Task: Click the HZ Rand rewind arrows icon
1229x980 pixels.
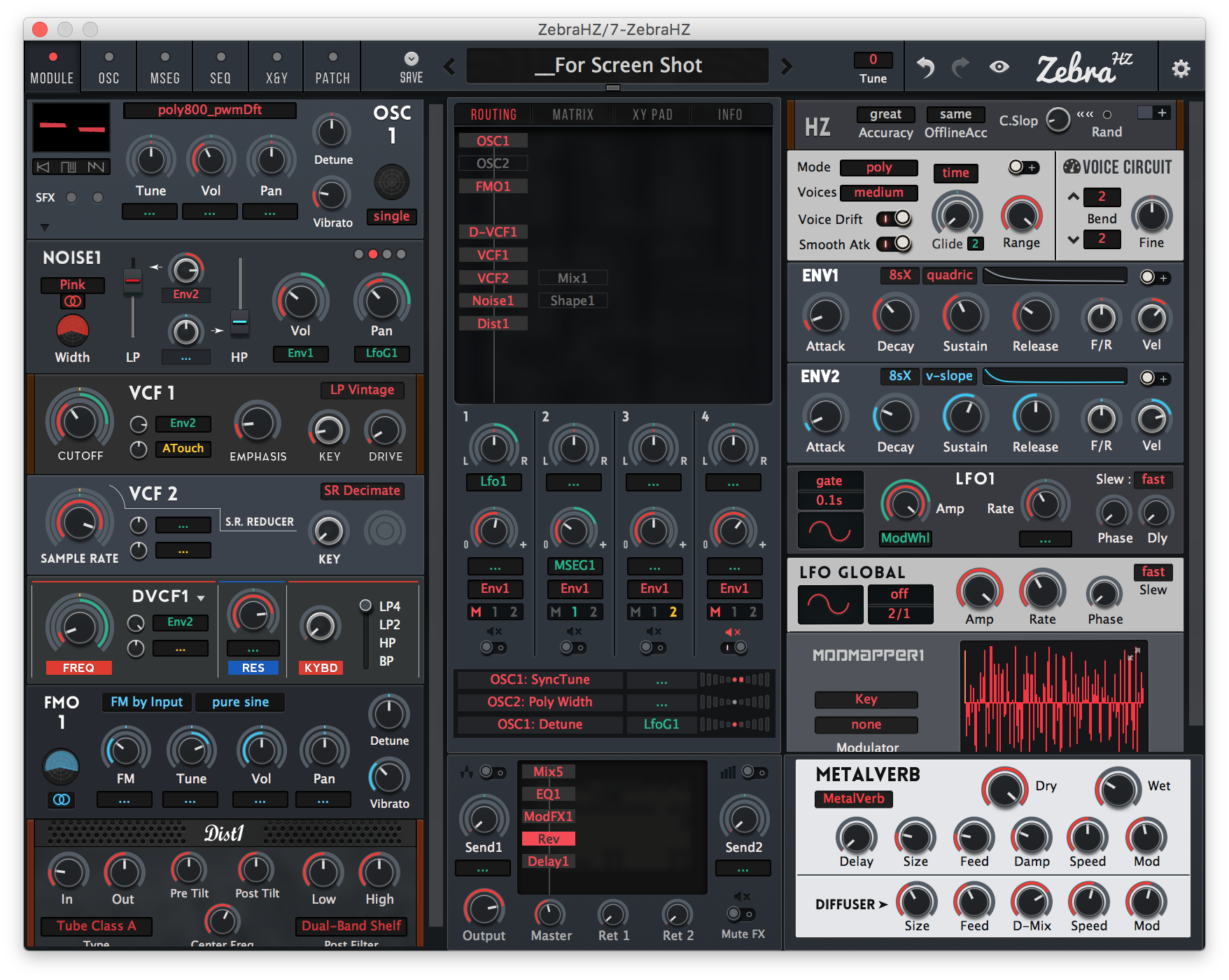Action: [1085, 114]
